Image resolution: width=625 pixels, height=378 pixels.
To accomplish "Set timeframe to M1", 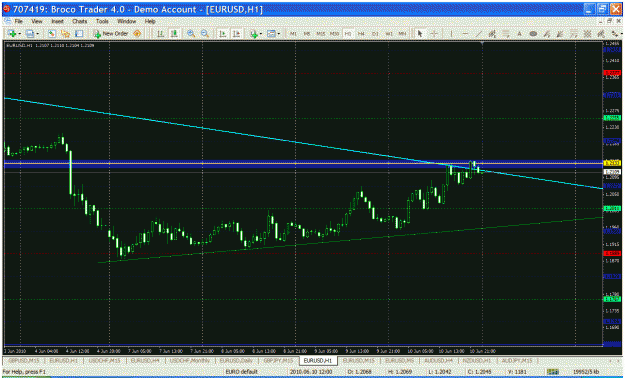I will [x=293, y=34].
